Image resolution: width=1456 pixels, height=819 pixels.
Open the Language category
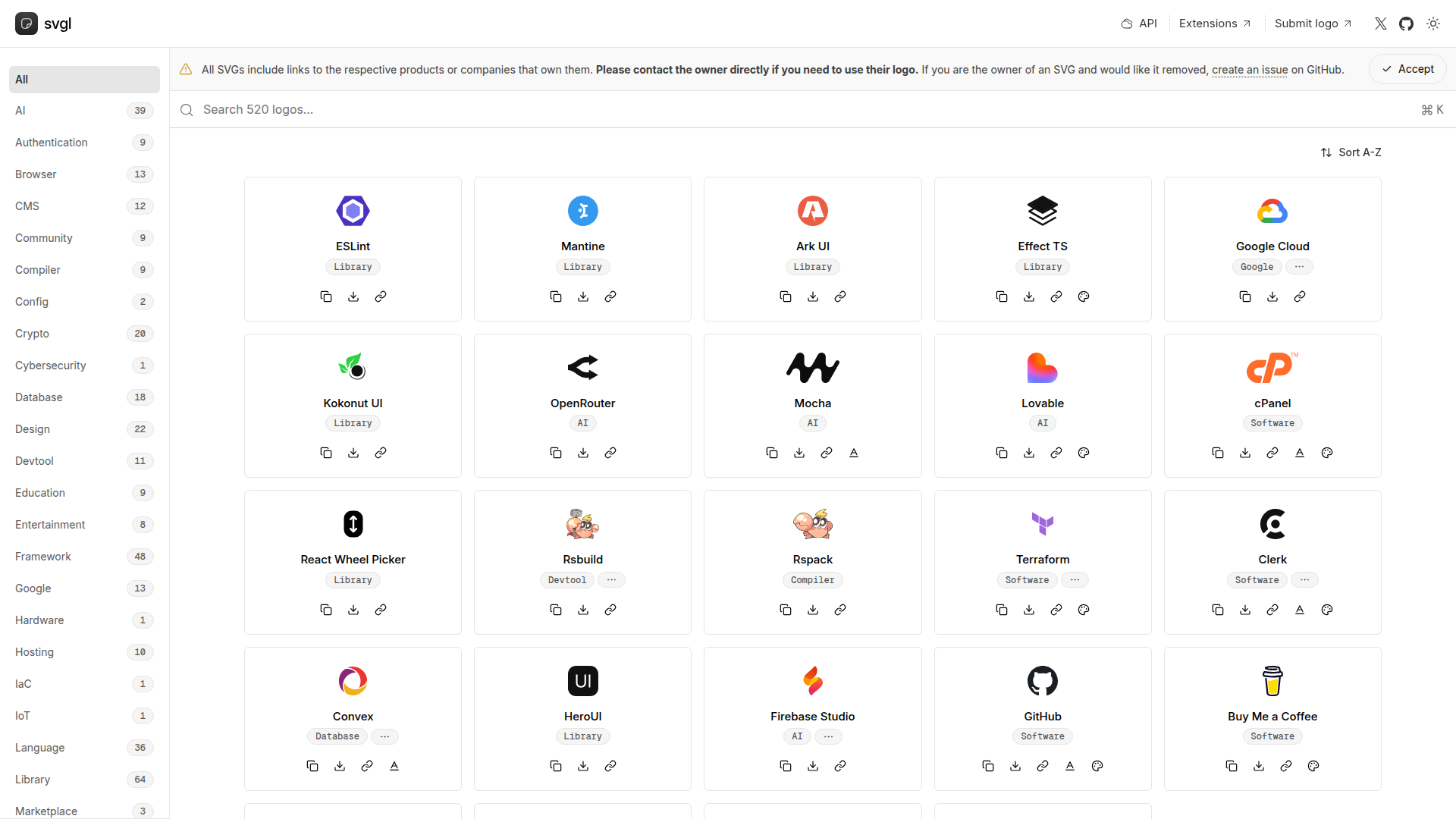tap(84, 748)
